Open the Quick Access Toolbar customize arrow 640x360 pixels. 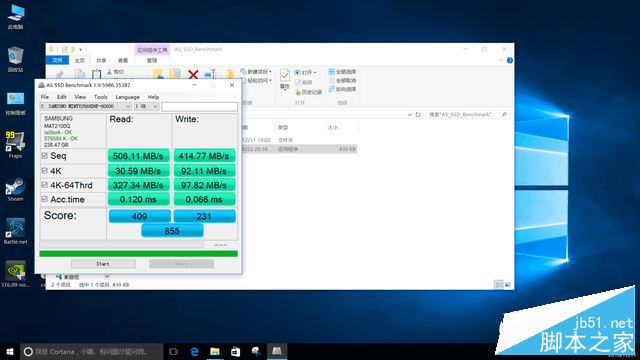pyautogui.click(x=80, y=49)
